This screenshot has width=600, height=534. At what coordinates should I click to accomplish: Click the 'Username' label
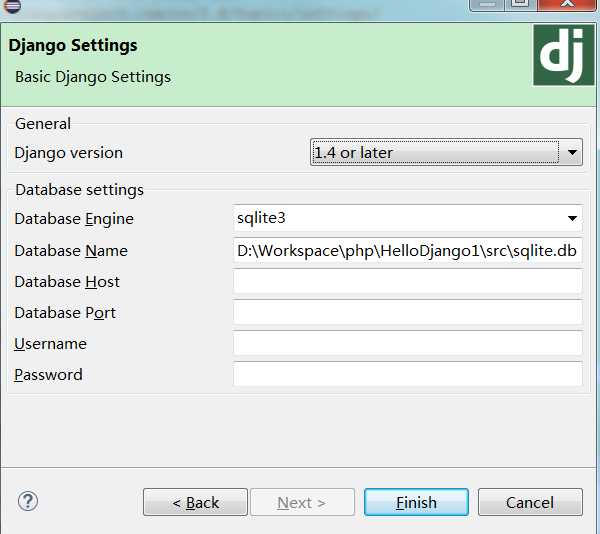pos(51,344)
